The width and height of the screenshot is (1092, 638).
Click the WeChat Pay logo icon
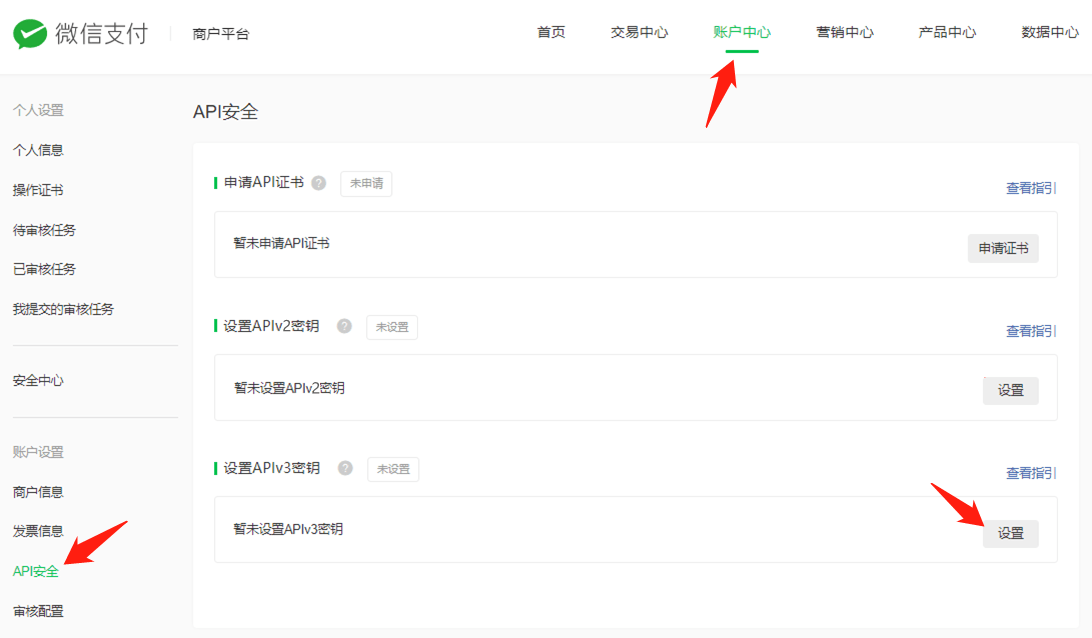[x=31, y=33]
